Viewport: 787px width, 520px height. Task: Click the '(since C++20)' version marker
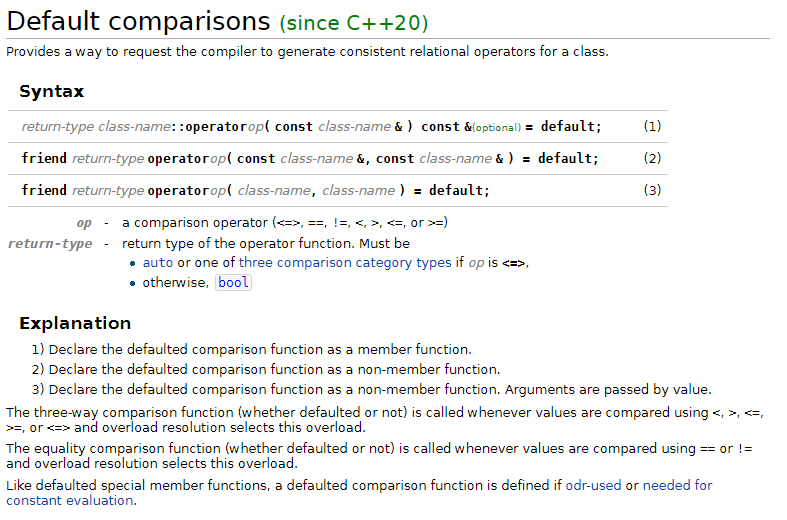point(354,23)
